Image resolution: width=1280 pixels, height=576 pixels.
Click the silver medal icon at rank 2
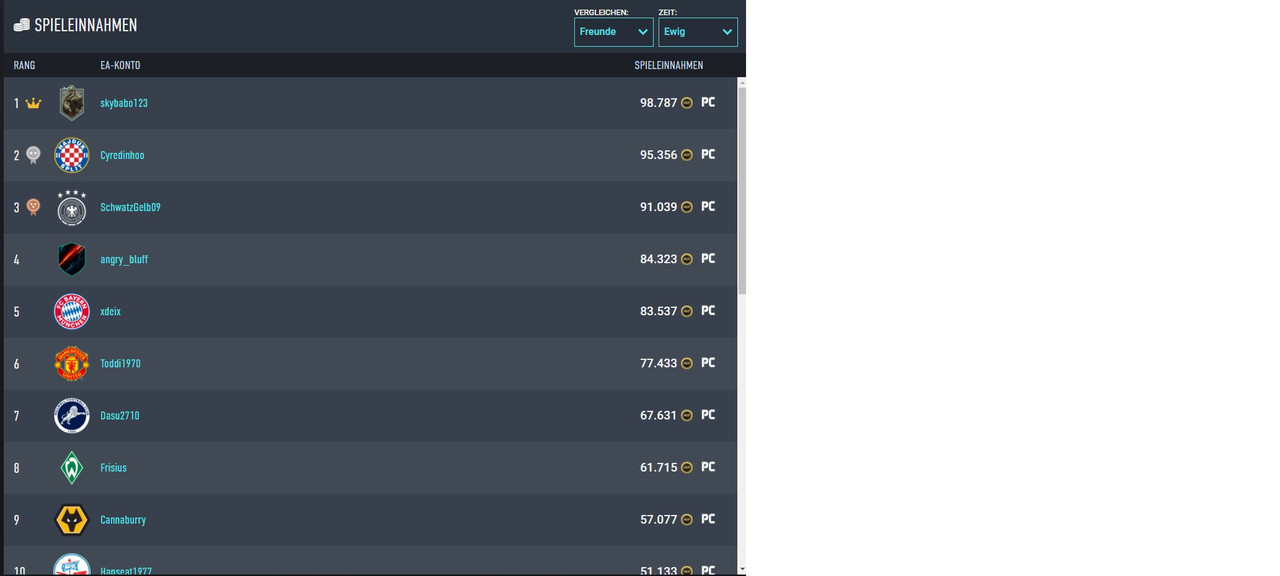coord(33,155)
